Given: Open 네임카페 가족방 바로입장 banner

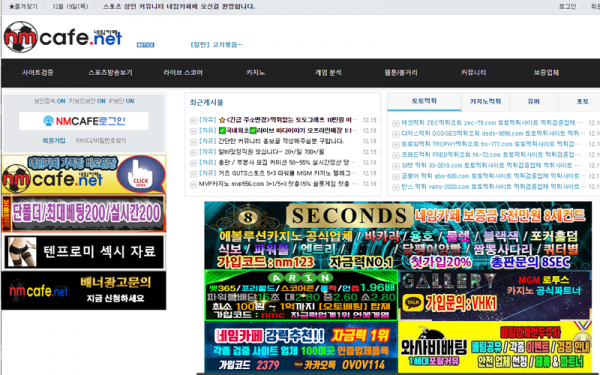Looking at the screenshot, I should coord(84,174).
